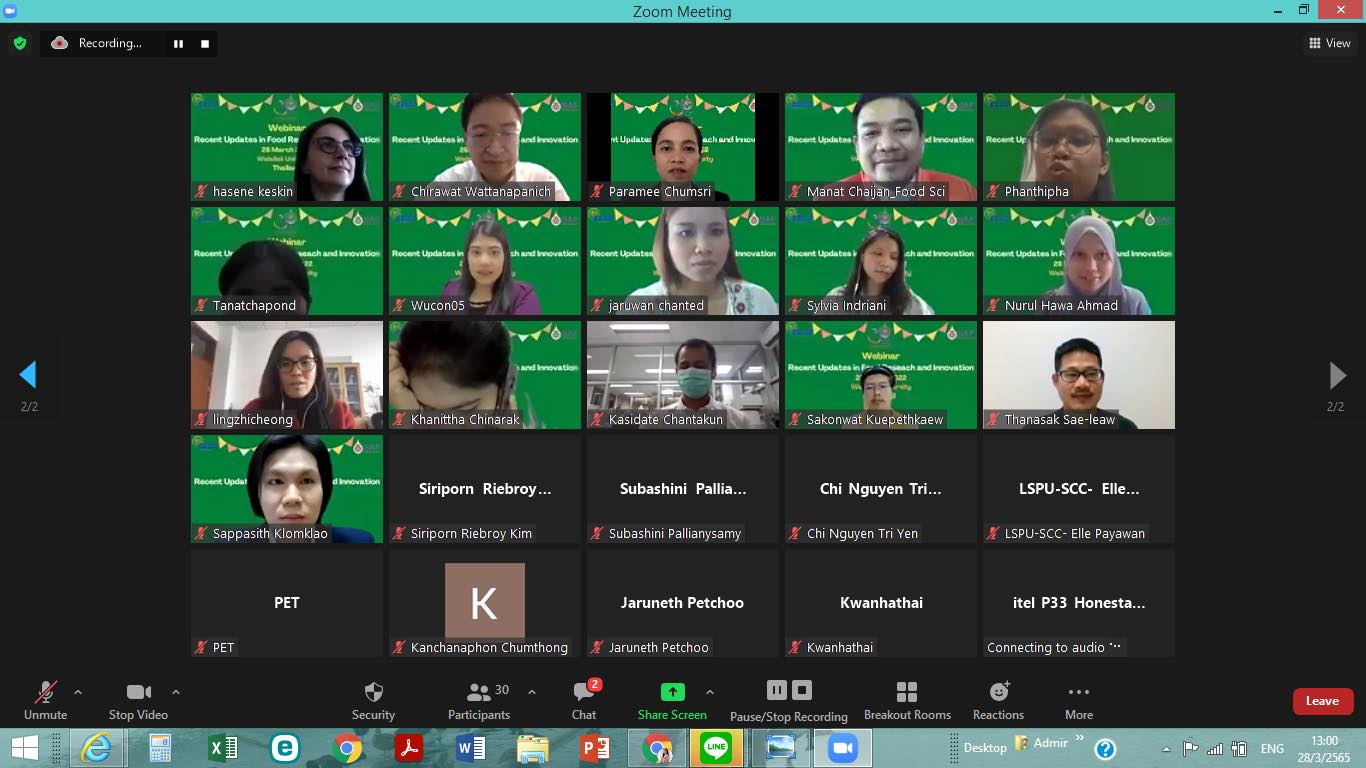
Task: Click the green Share Screen icon
Action: 672,692
